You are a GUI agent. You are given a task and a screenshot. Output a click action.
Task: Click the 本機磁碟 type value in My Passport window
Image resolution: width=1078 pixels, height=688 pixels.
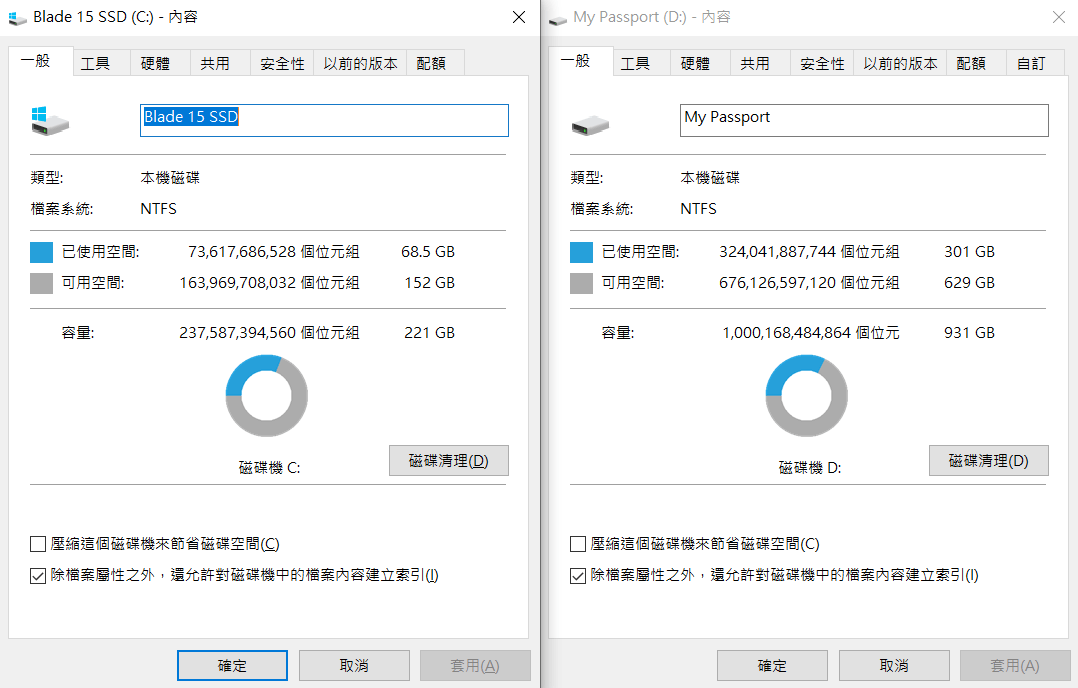tap(710, 178)
